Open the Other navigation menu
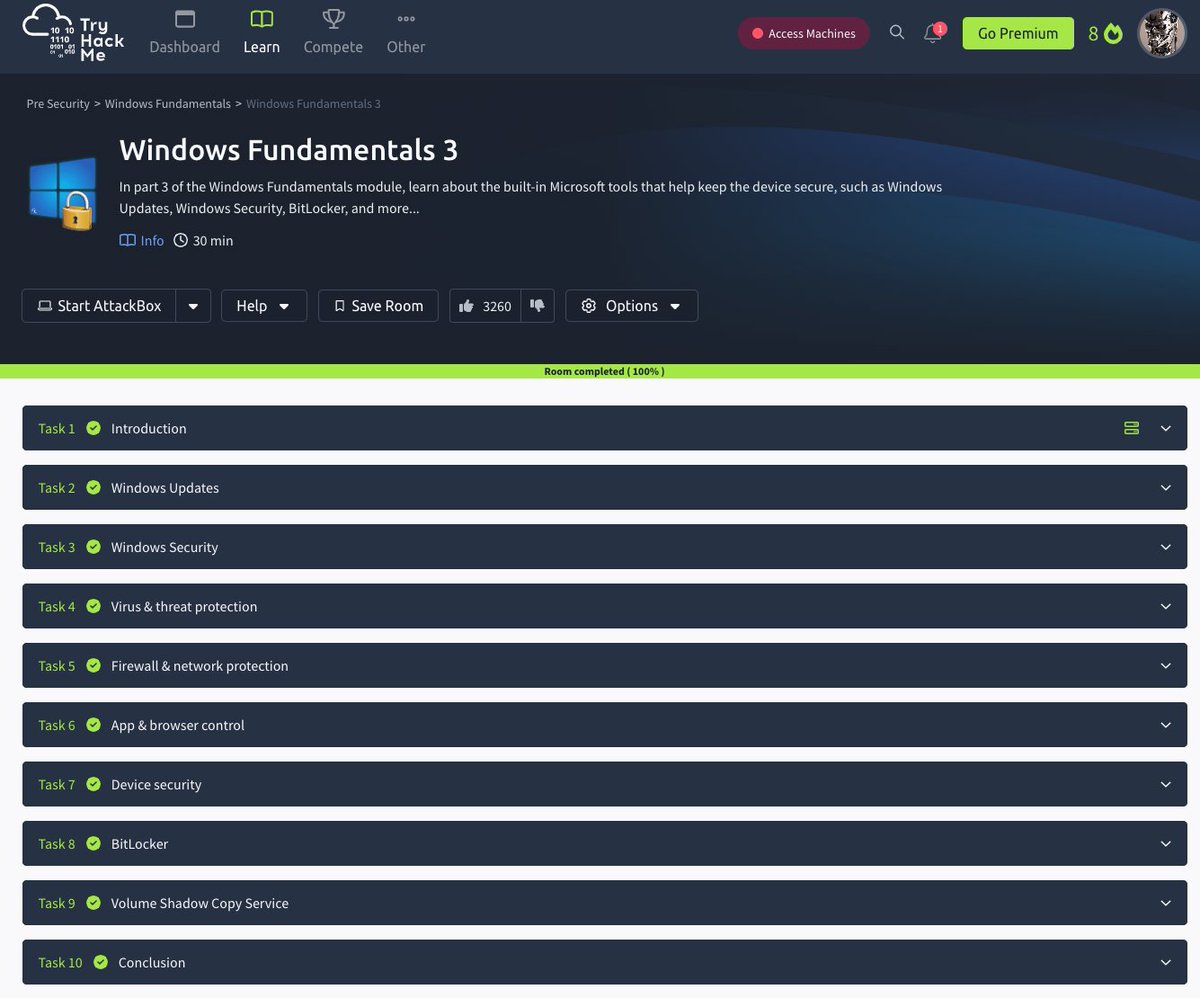This screenshot has width=1200, height=998. click(x=406, y=33)
